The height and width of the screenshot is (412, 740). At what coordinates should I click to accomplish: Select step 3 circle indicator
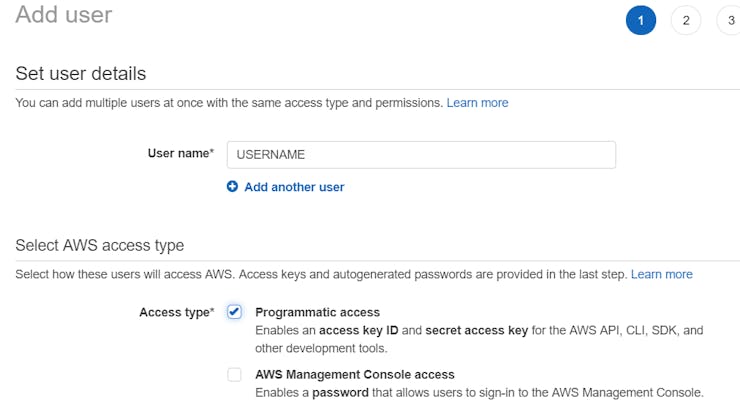[730, 20]
